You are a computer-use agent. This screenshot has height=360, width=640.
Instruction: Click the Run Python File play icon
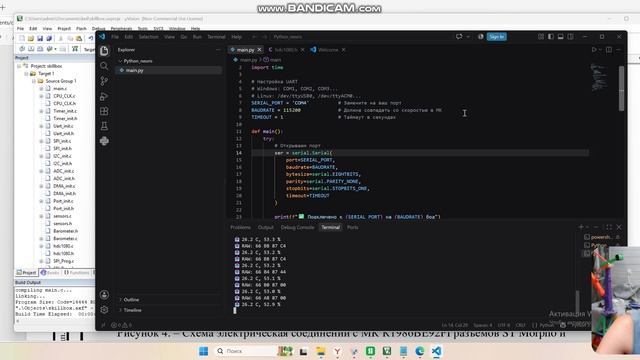594,49
